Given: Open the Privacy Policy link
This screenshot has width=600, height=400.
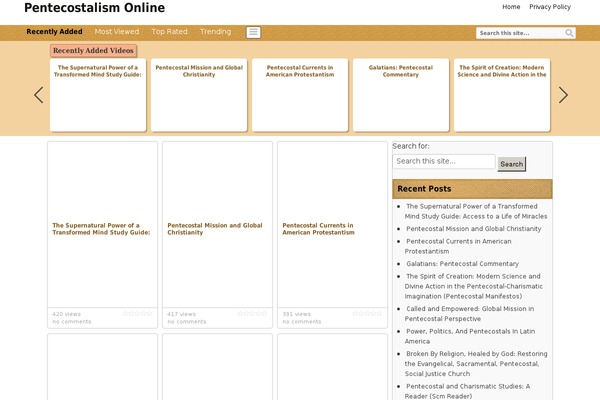Looking at the screenshot, I should (x=550, y=7).
